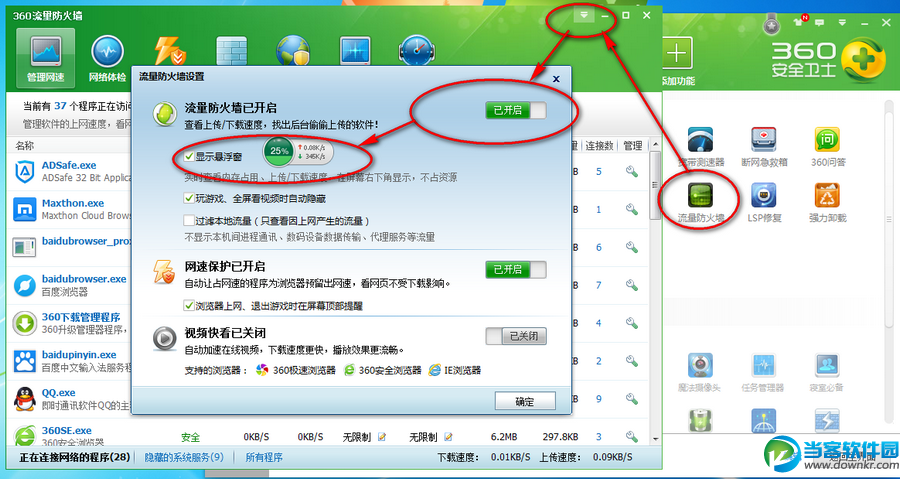Toggle the 流量防火墙 已开启 switch
This screenshot has width=900, height=479.
[515, 110]
